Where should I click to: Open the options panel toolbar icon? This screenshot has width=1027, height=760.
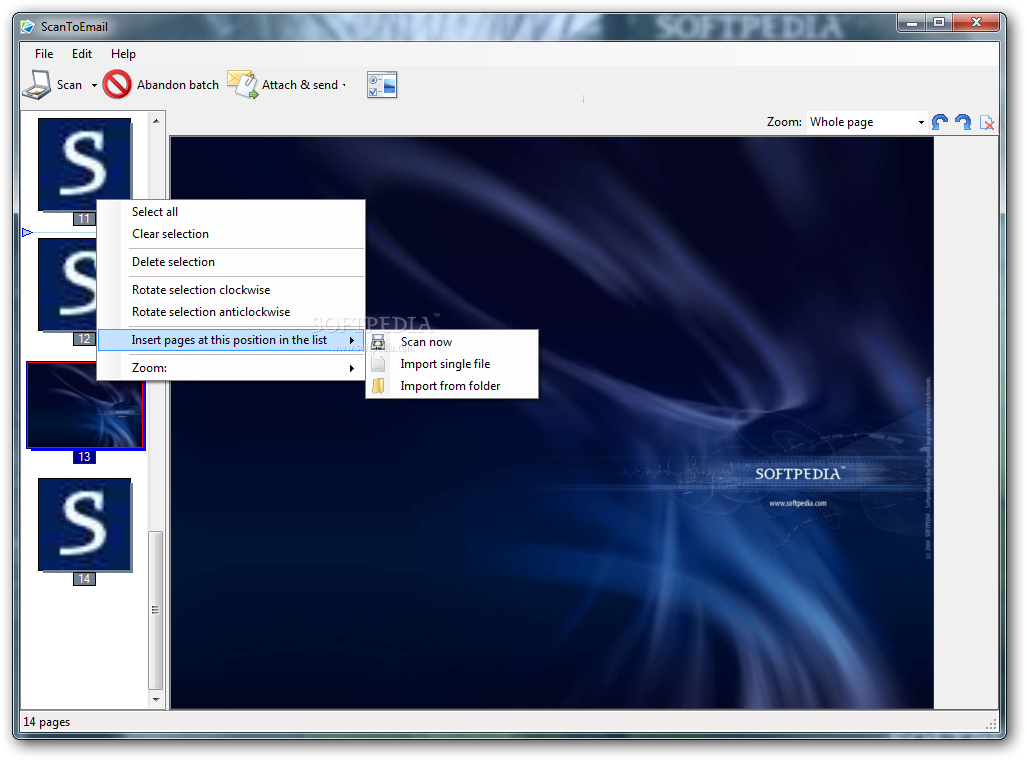(x=382, y=85)
